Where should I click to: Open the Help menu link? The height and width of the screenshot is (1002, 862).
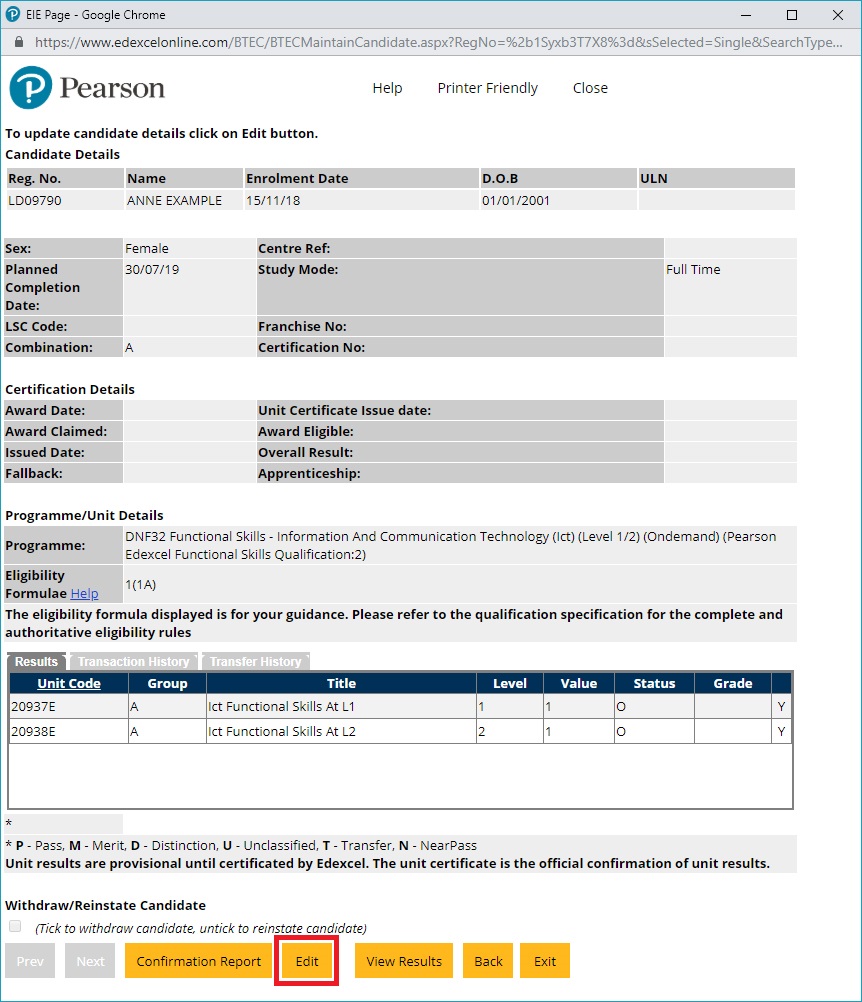387,88
